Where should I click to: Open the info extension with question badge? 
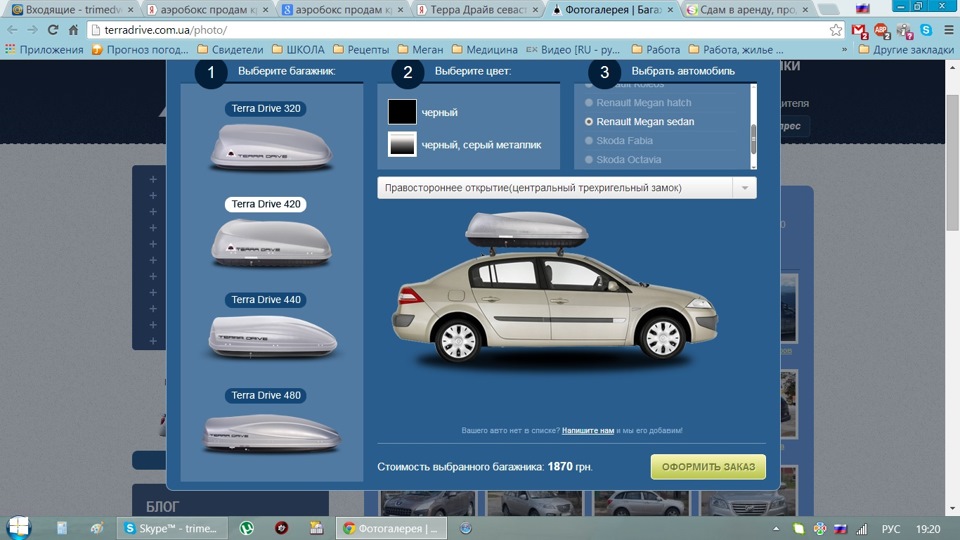click(x=904, y=30)
